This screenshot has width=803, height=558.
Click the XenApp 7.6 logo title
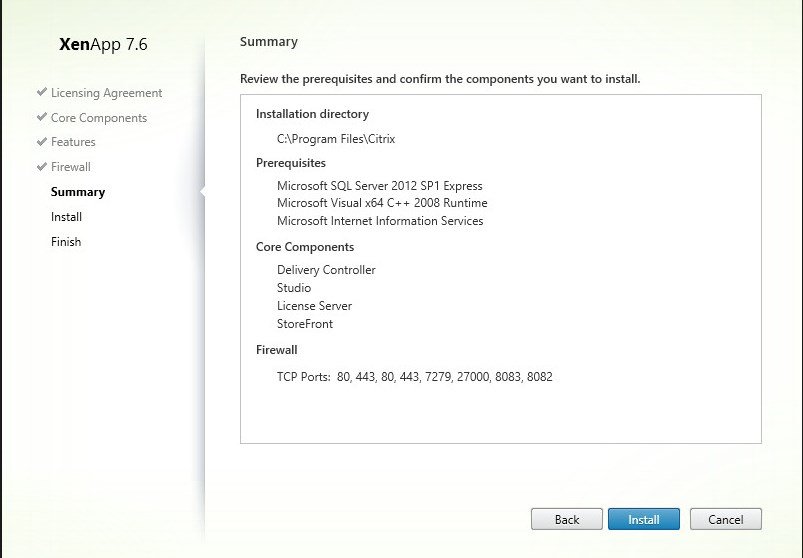[103, 44]
